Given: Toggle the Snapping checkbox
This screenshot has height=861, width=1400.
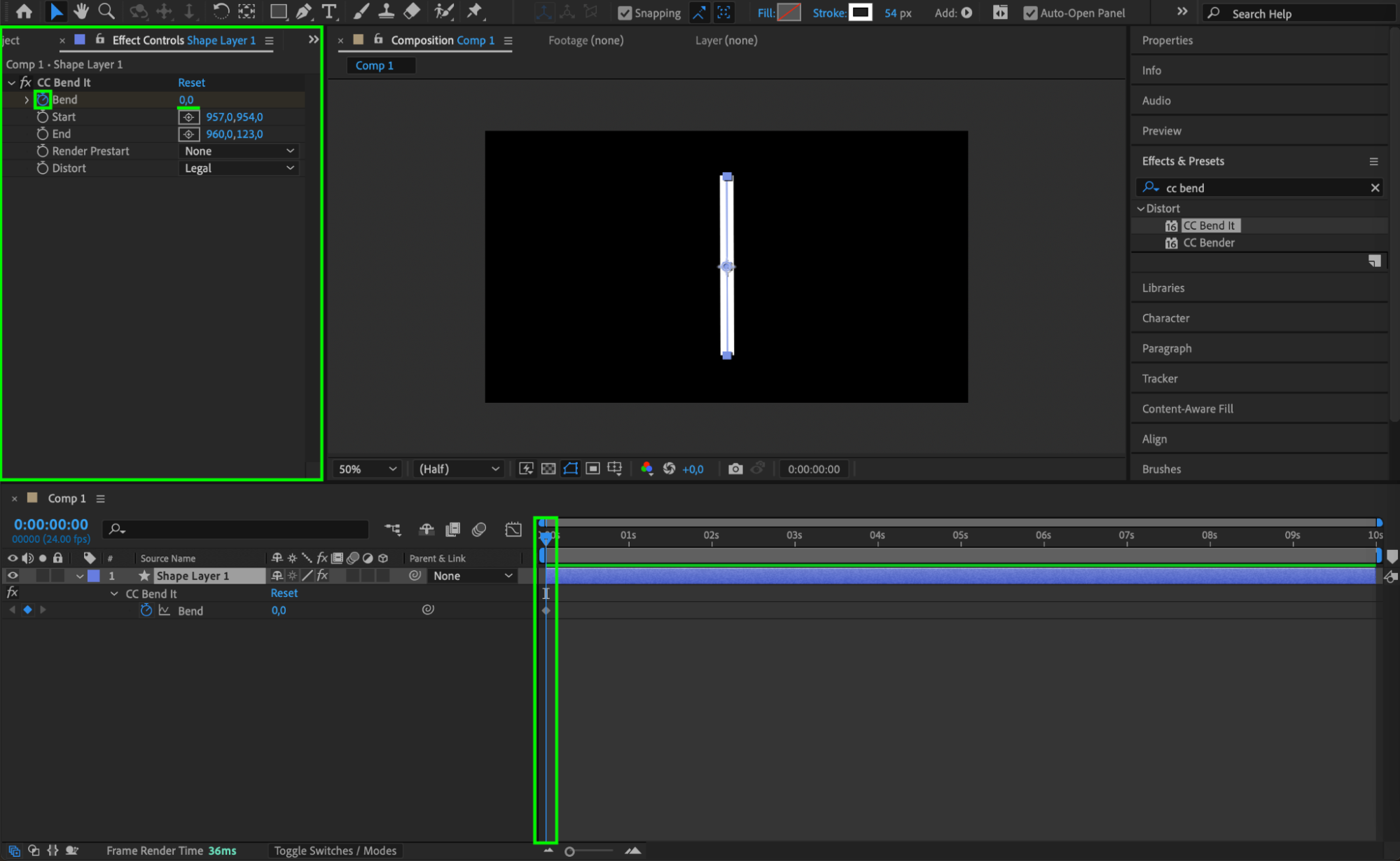Looking at the screenshot, I should coord(625,13).
